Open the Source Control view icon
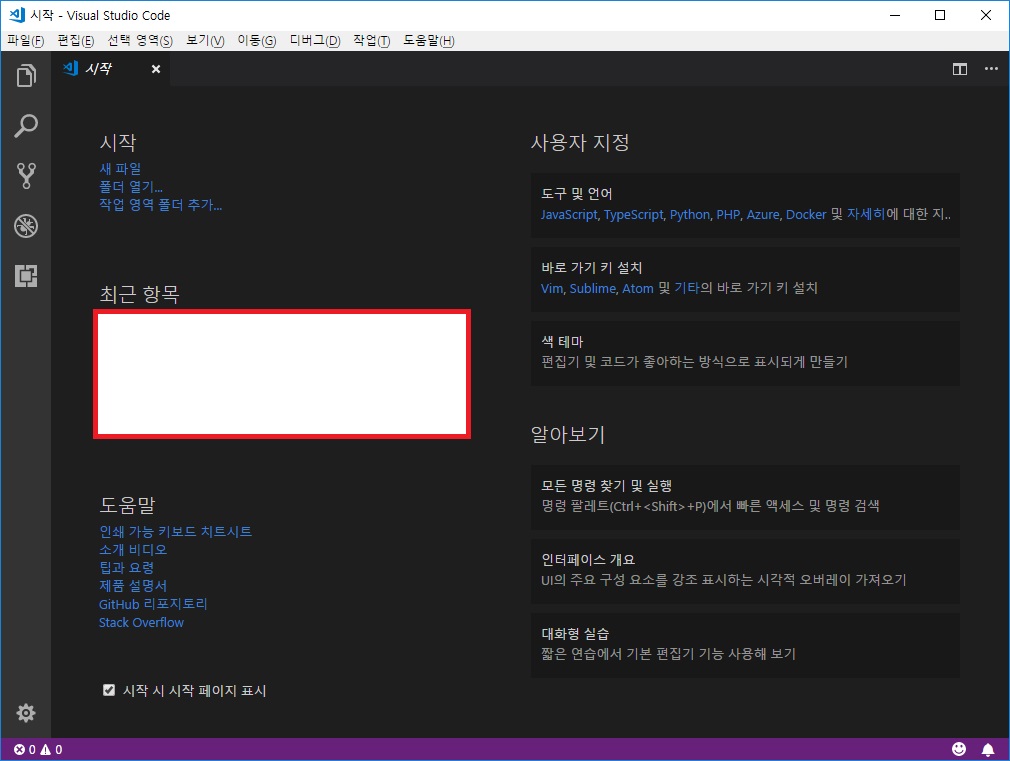 26,175
